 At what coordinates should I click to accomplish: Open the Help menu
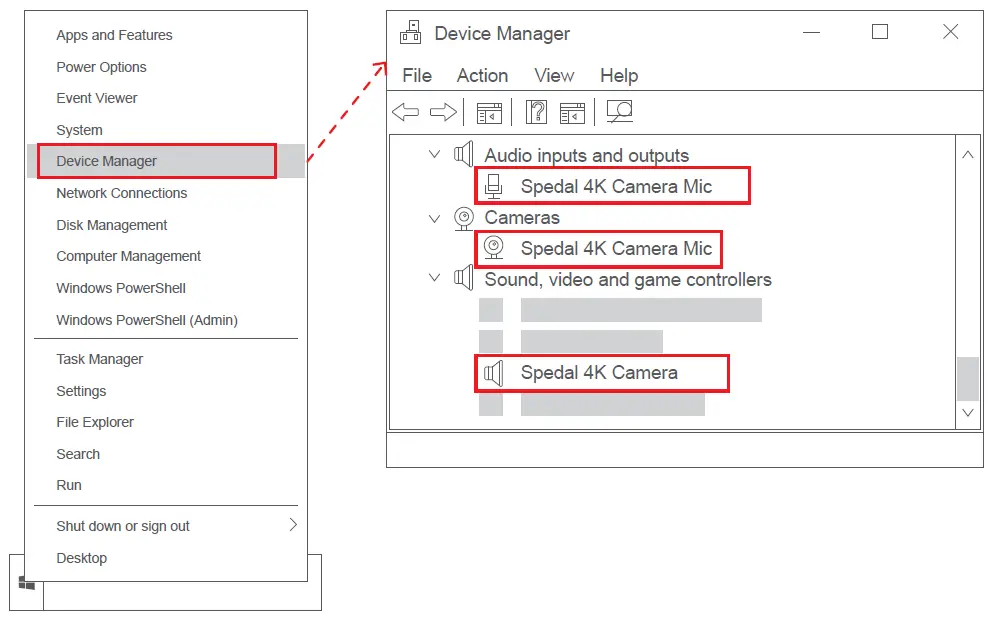pyautogui.click(x=619, y=75)
